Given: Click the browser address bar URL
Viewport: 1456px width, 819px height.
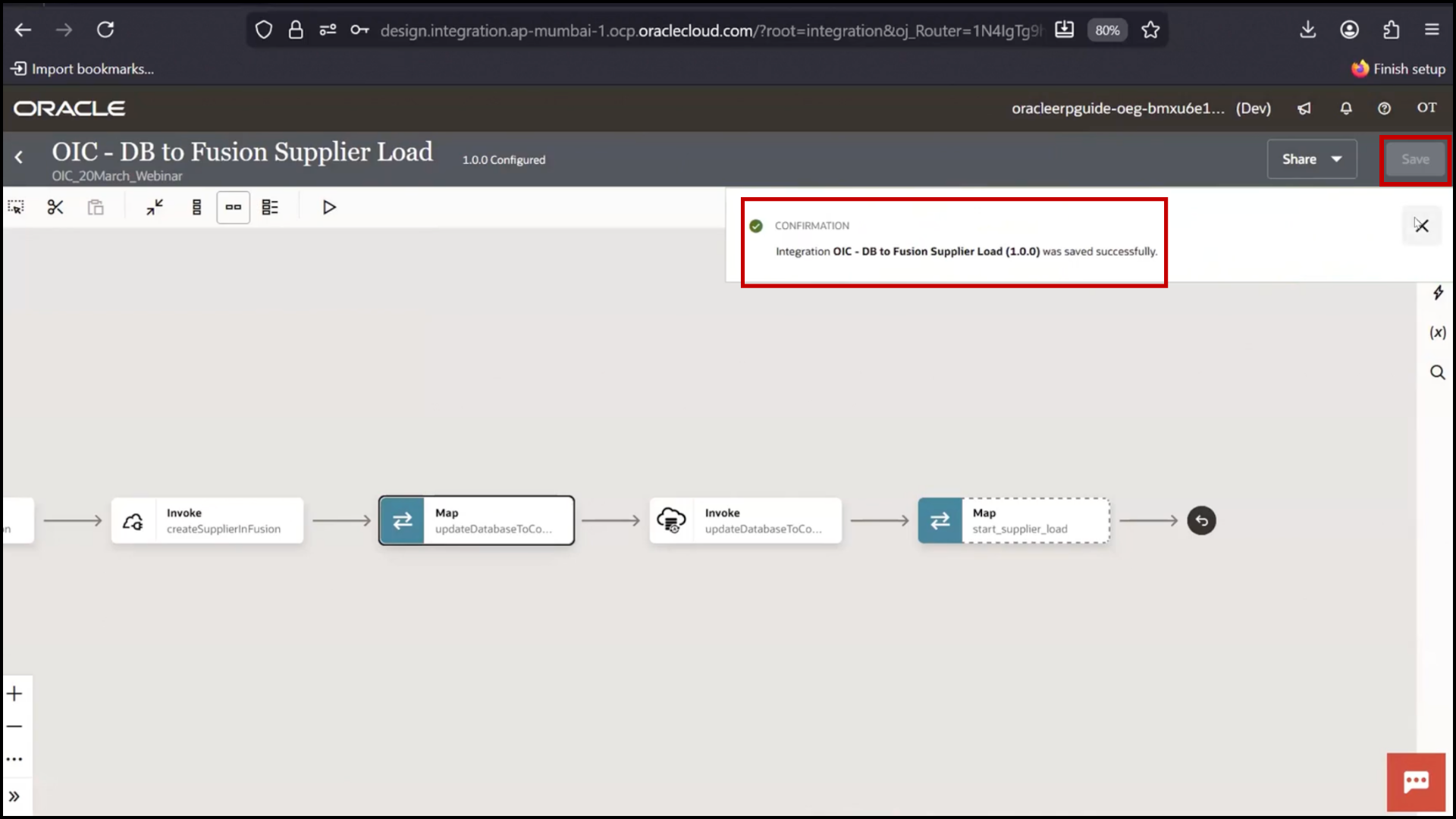Looking at the screenshot, I should [711, 30].
